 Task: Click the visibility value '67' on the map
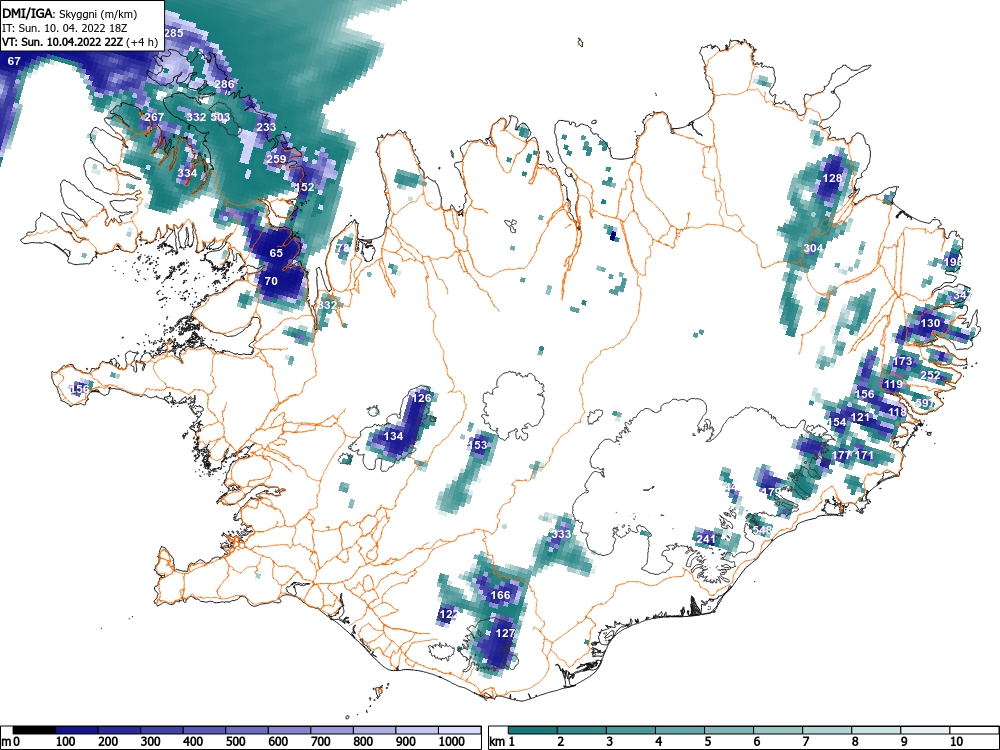click(x=14, y=61)
